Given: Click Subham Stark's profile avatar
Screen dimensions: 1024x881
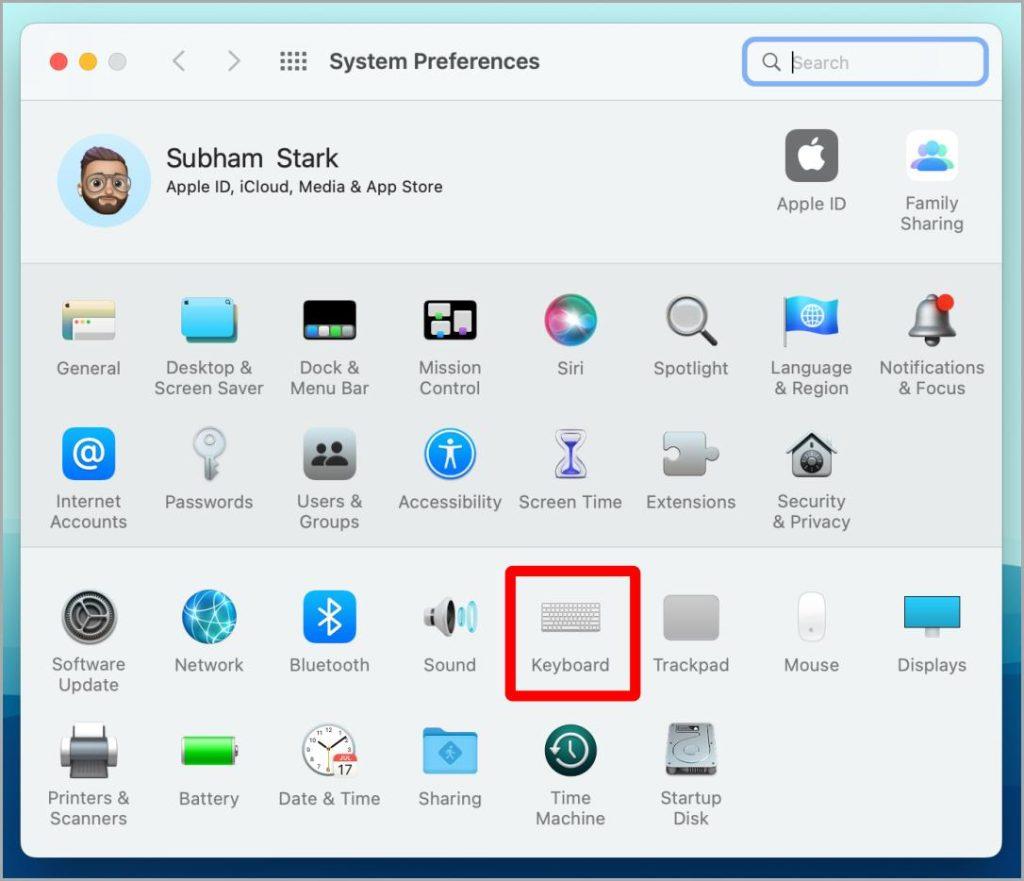Looking at the screenshot, I should click(104, 180).
